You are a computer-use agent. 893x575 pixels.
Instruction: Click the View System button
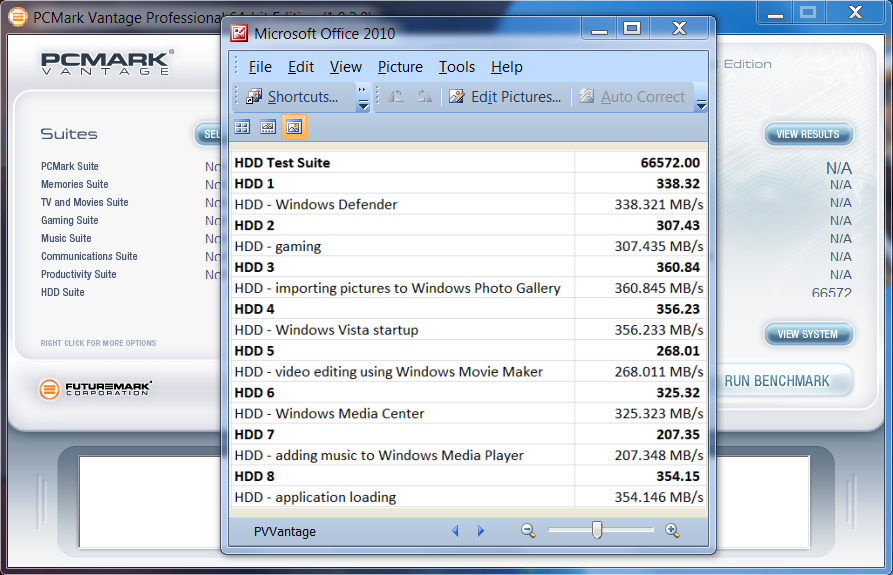[x=808, y=334]
